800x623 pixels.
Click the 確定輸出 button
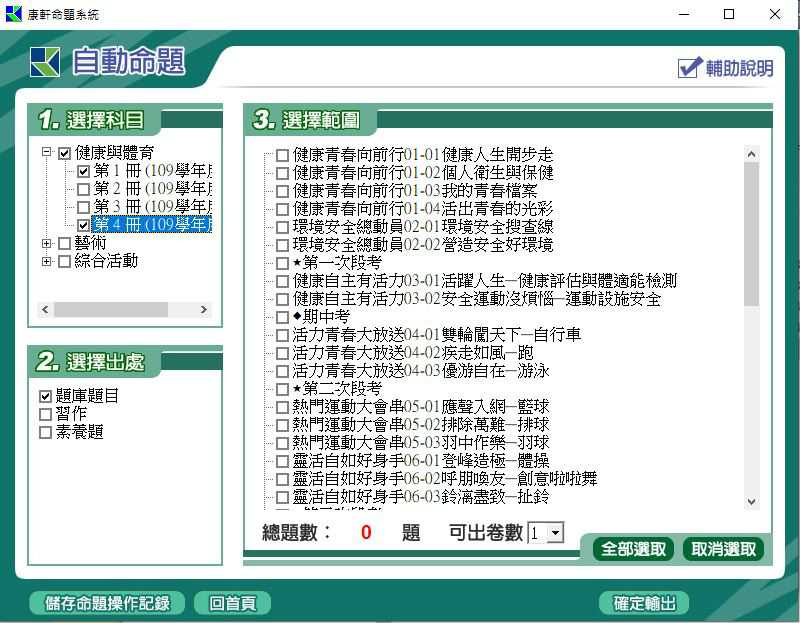(644, 603)
